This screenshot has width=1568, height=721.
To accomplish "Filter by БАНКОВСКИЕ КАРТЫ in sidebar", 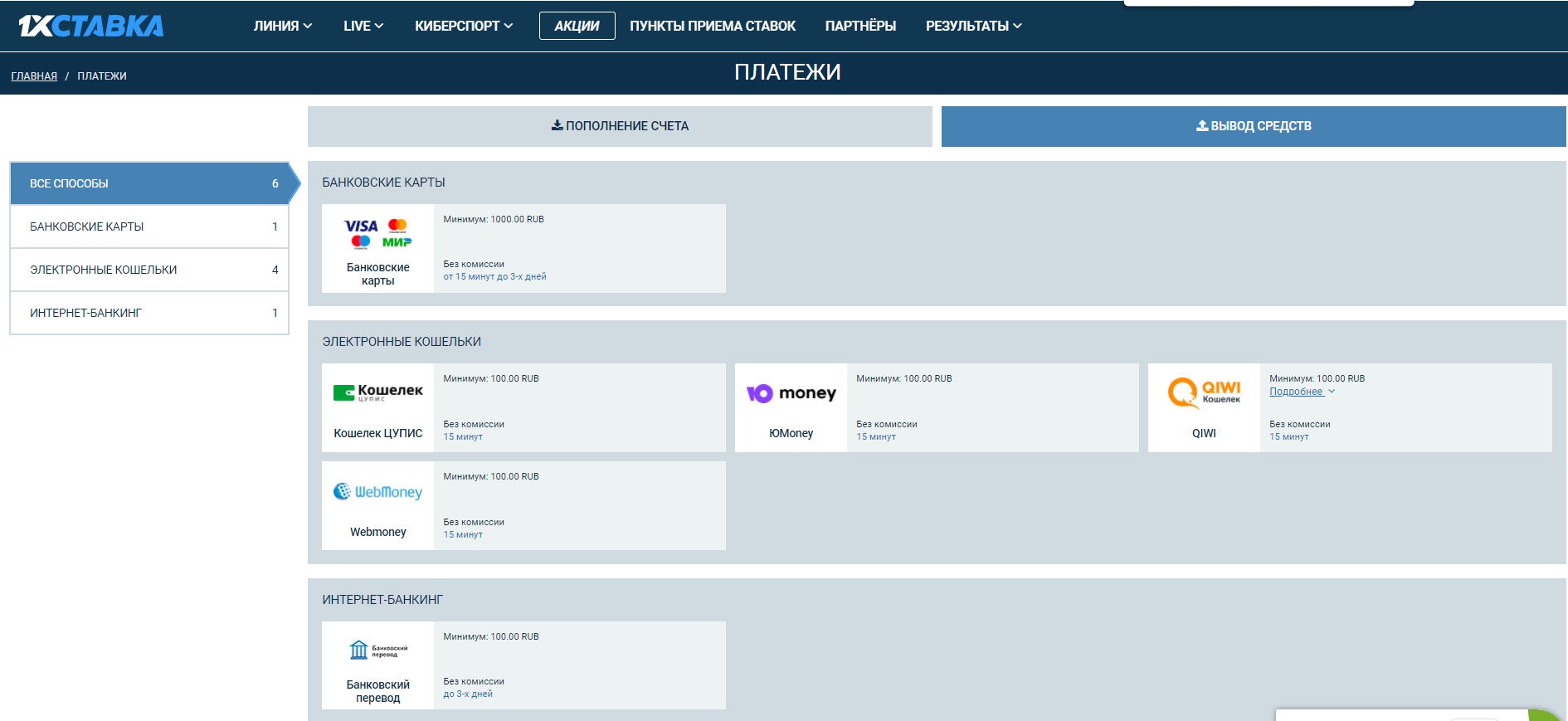I will point(149,227).
